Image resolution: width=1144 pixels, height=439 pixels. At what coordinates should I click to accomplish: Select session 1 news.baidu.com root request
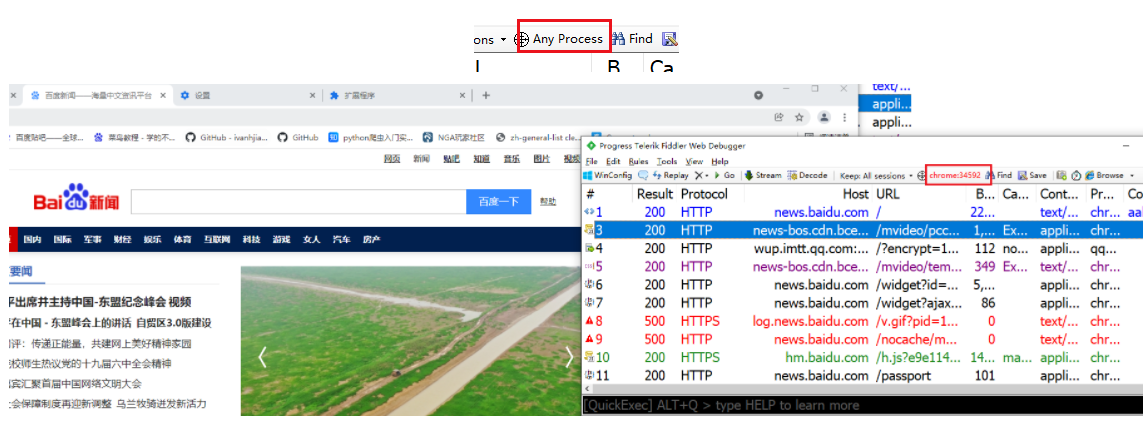[x=862, y=212]
